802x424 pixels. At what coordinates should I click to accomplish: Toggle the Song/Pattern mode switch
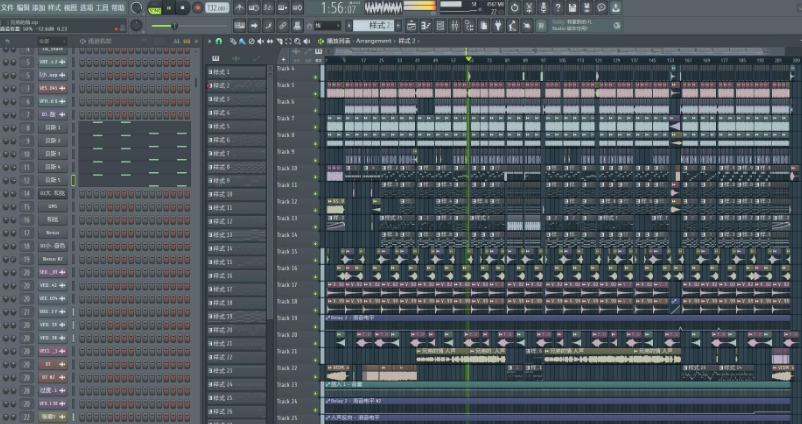[154, 8]
